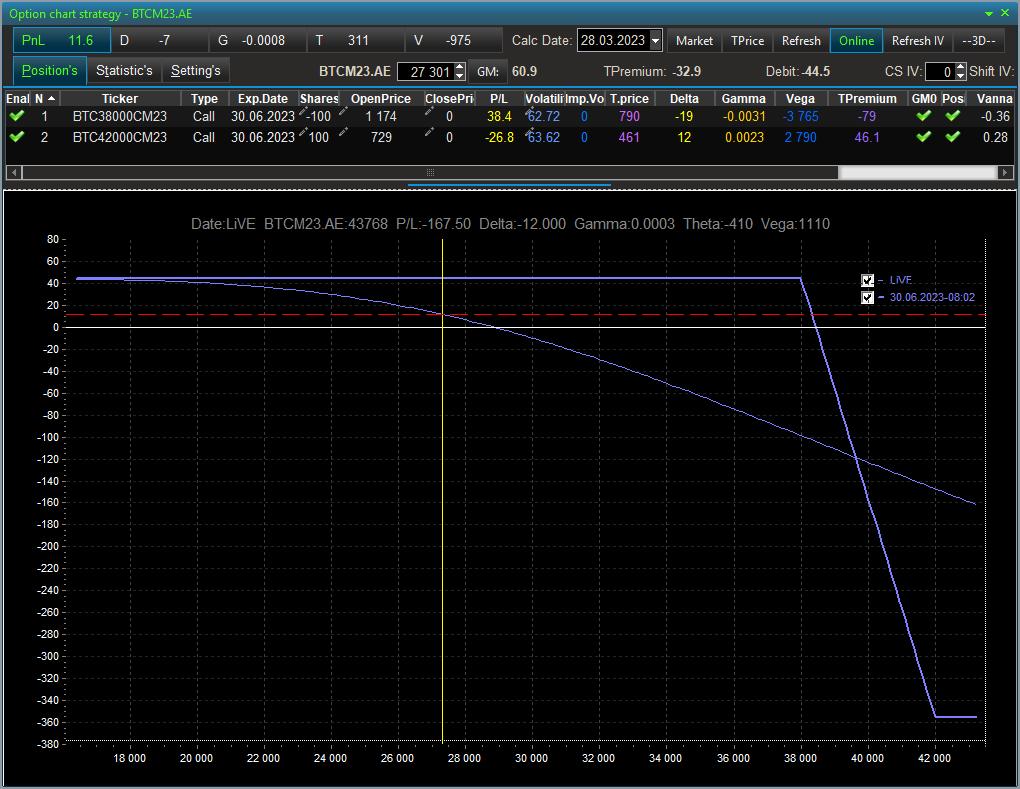Click the 1 174 open price cell
1020x789 pixels.
[x=381, y=116]
